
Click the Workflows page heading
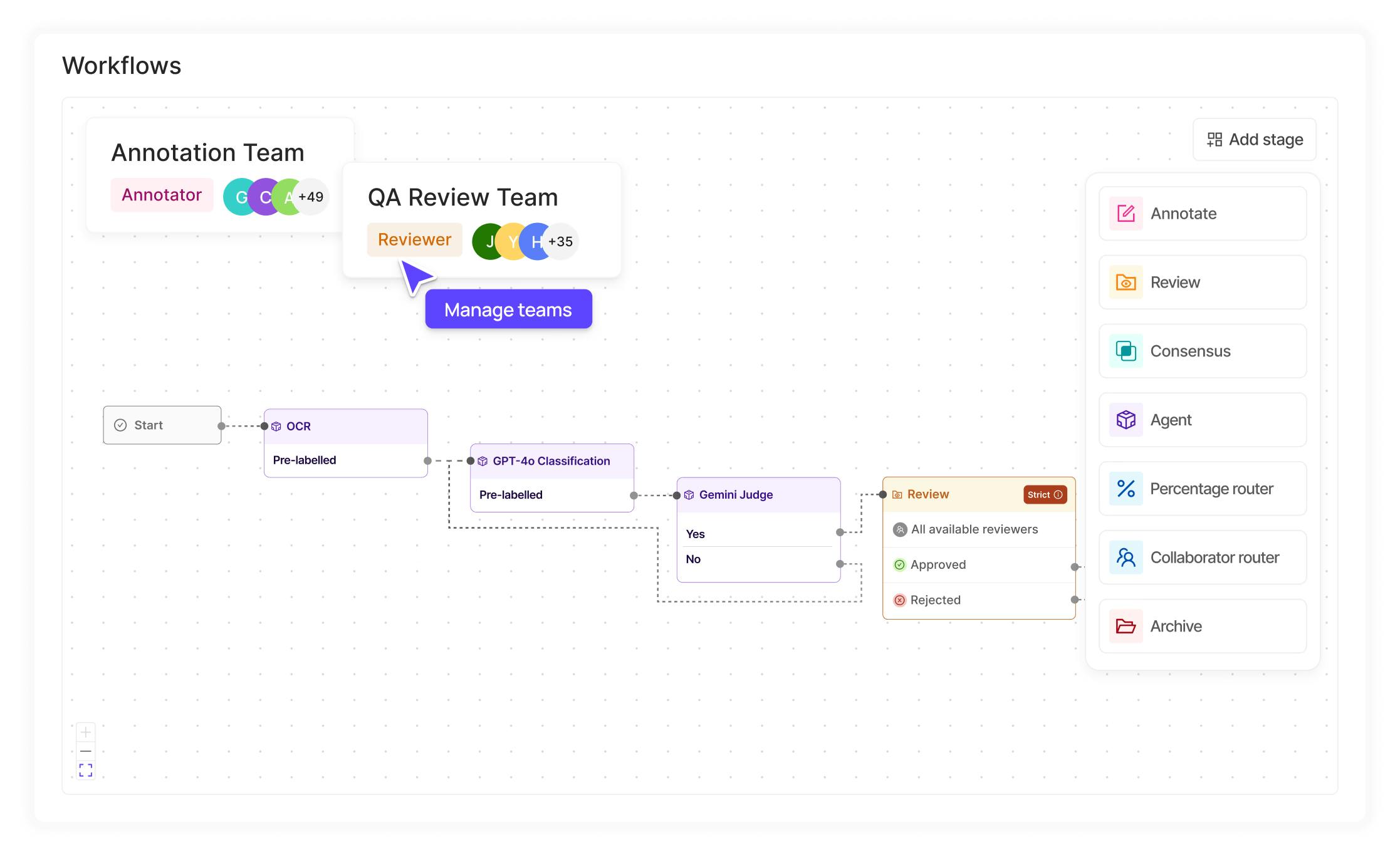(x=122, y=66)
